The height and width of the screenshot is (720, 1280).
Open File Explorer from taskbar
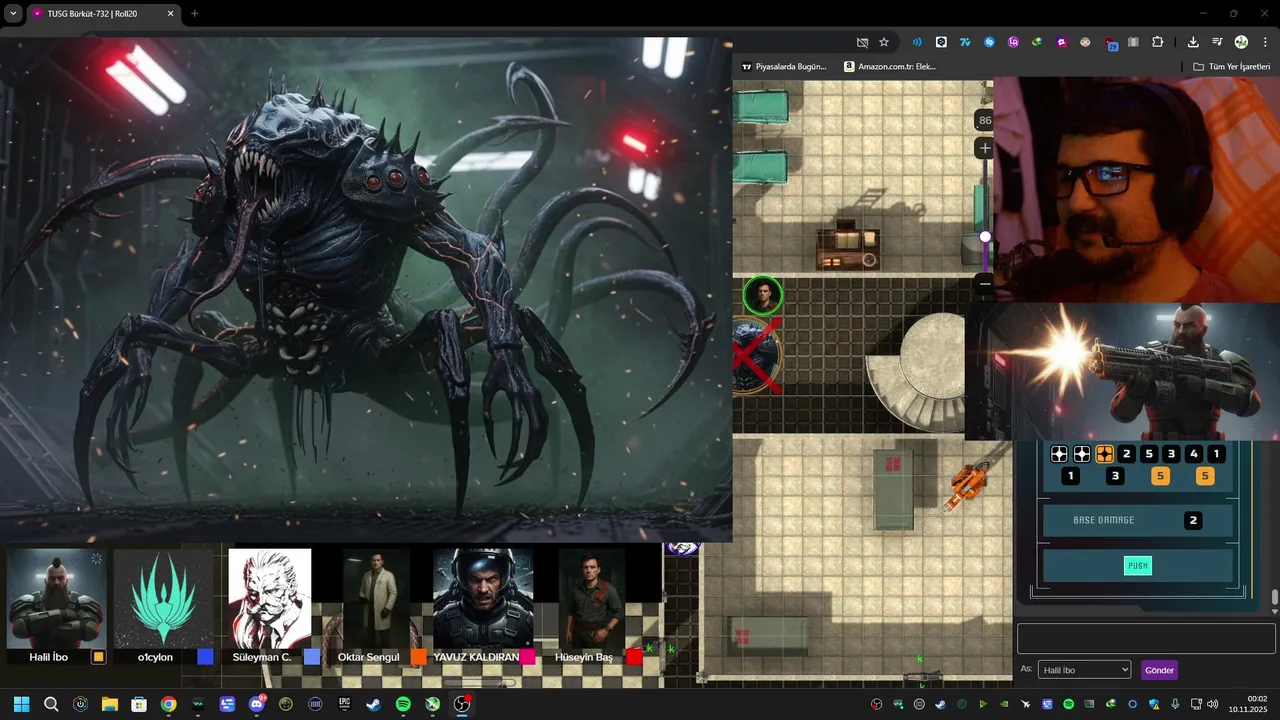point(109,704)
